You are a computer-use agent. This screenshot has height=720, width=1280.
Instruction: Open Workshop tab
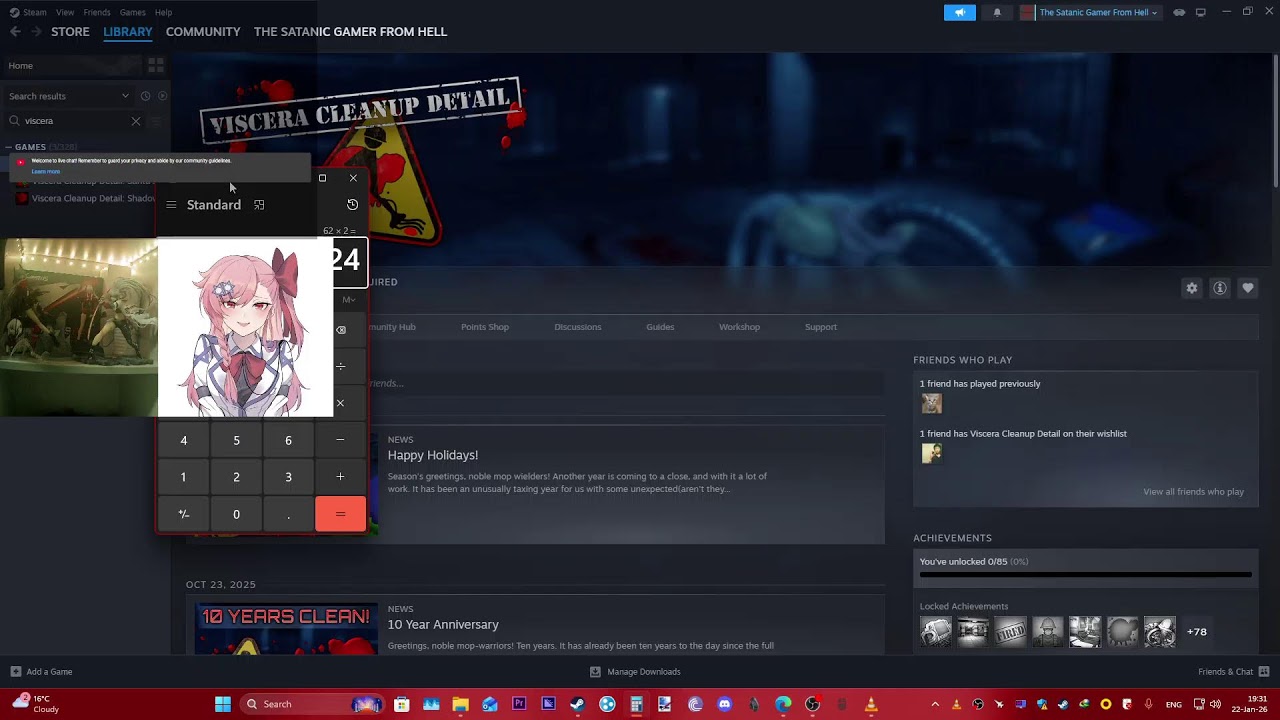tap(739, 327)
